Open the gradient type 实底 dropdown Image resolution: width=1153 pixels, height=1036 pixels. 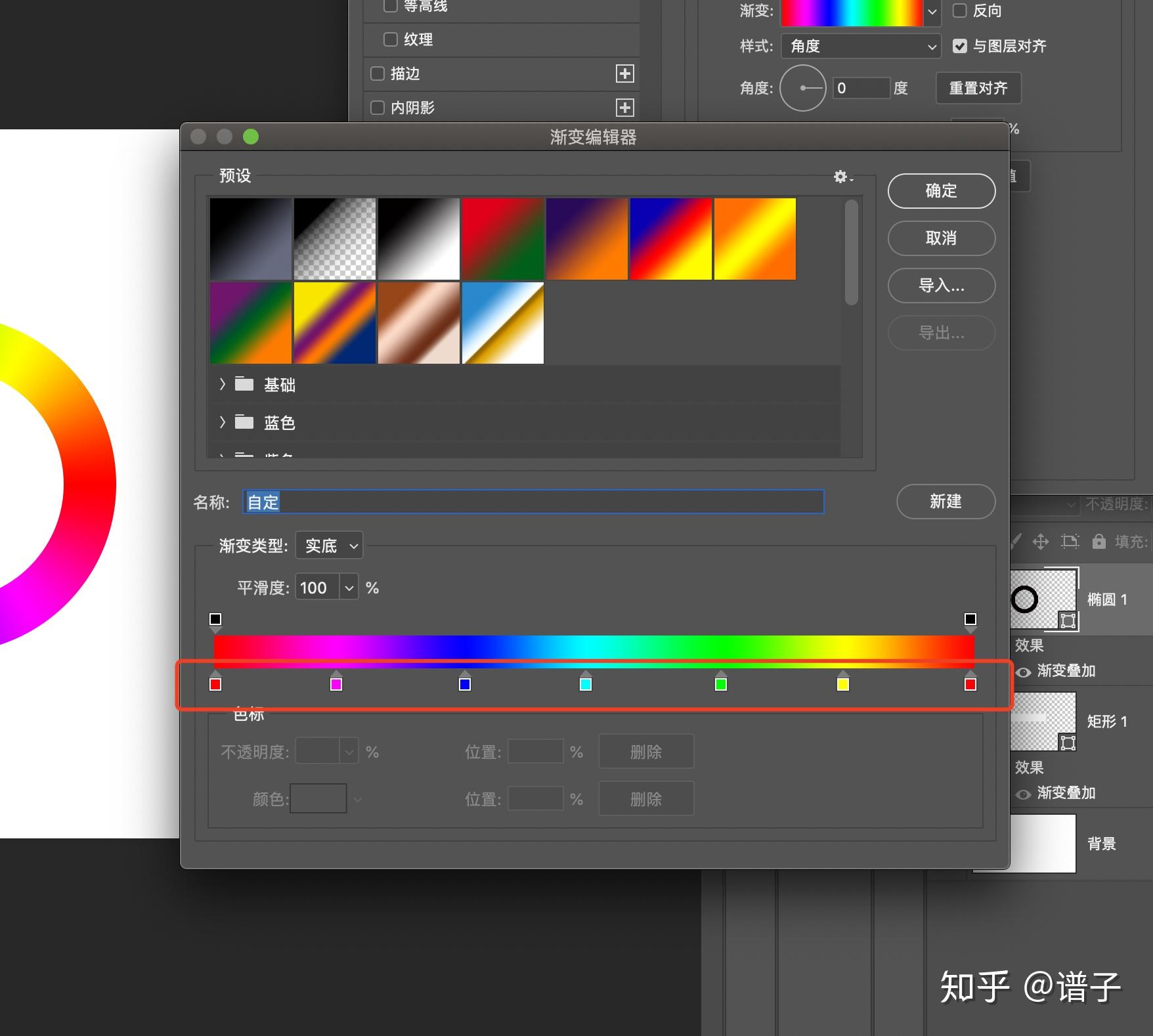[x=330, y=546]
